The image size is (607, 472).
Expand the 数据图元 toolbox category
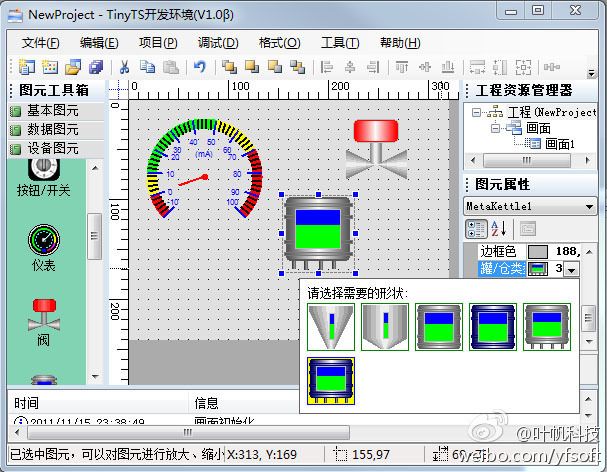tap(56, 129)
